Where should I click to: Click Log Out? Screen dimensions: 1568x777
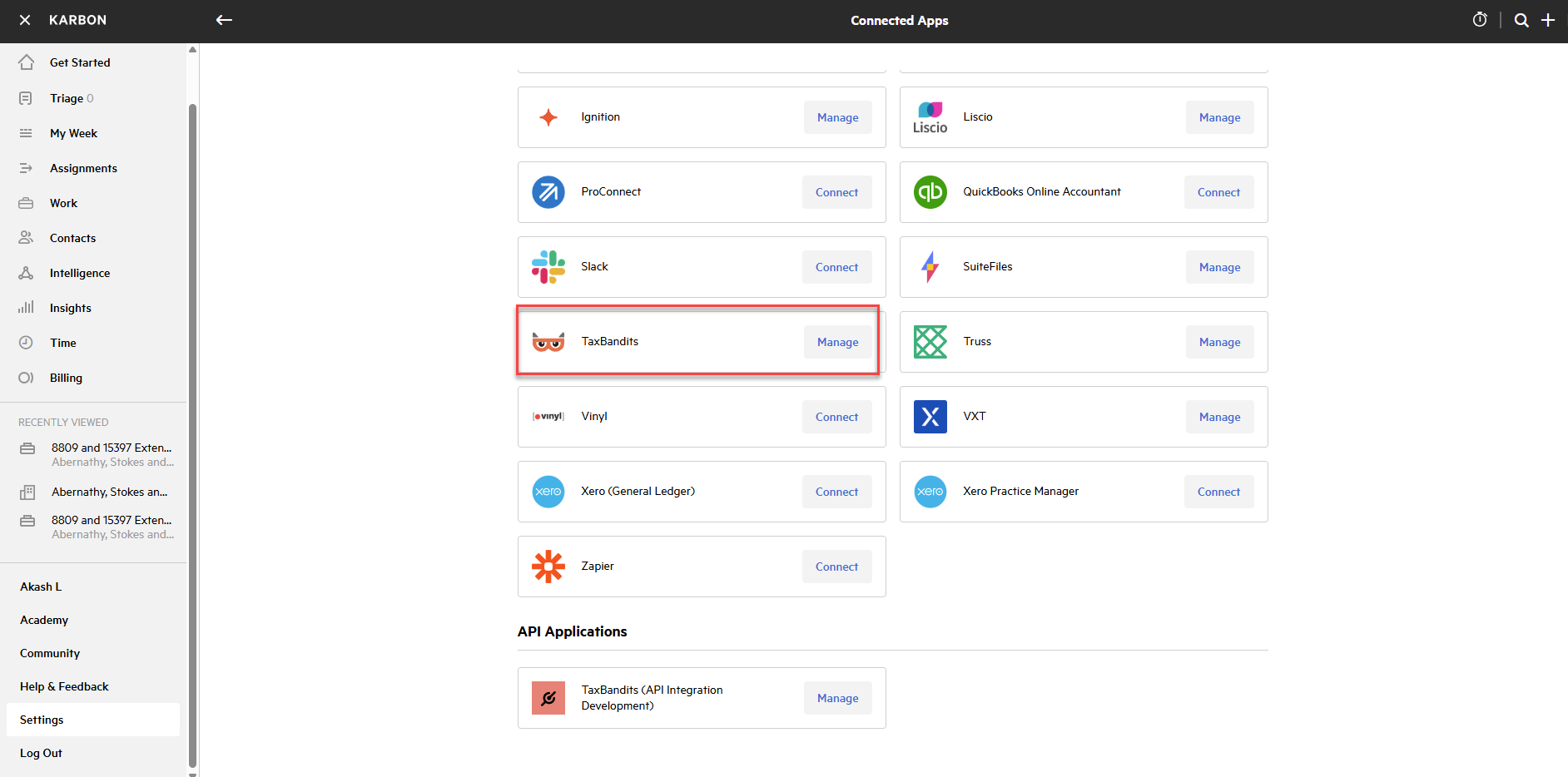(x=41, y=753)
